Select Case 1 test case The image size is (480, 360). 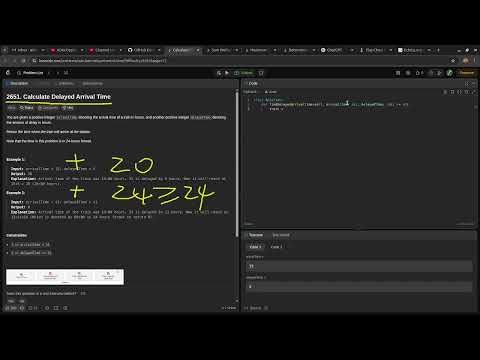click(x=255, y=247)
